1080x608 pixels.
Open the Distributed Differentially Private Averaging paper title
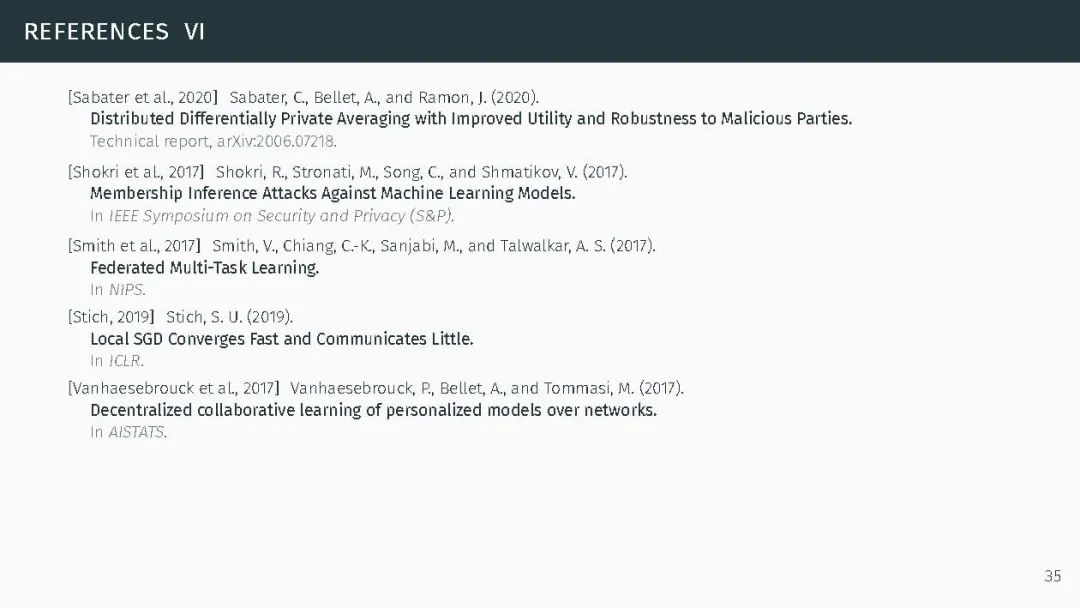pos(471,119)
